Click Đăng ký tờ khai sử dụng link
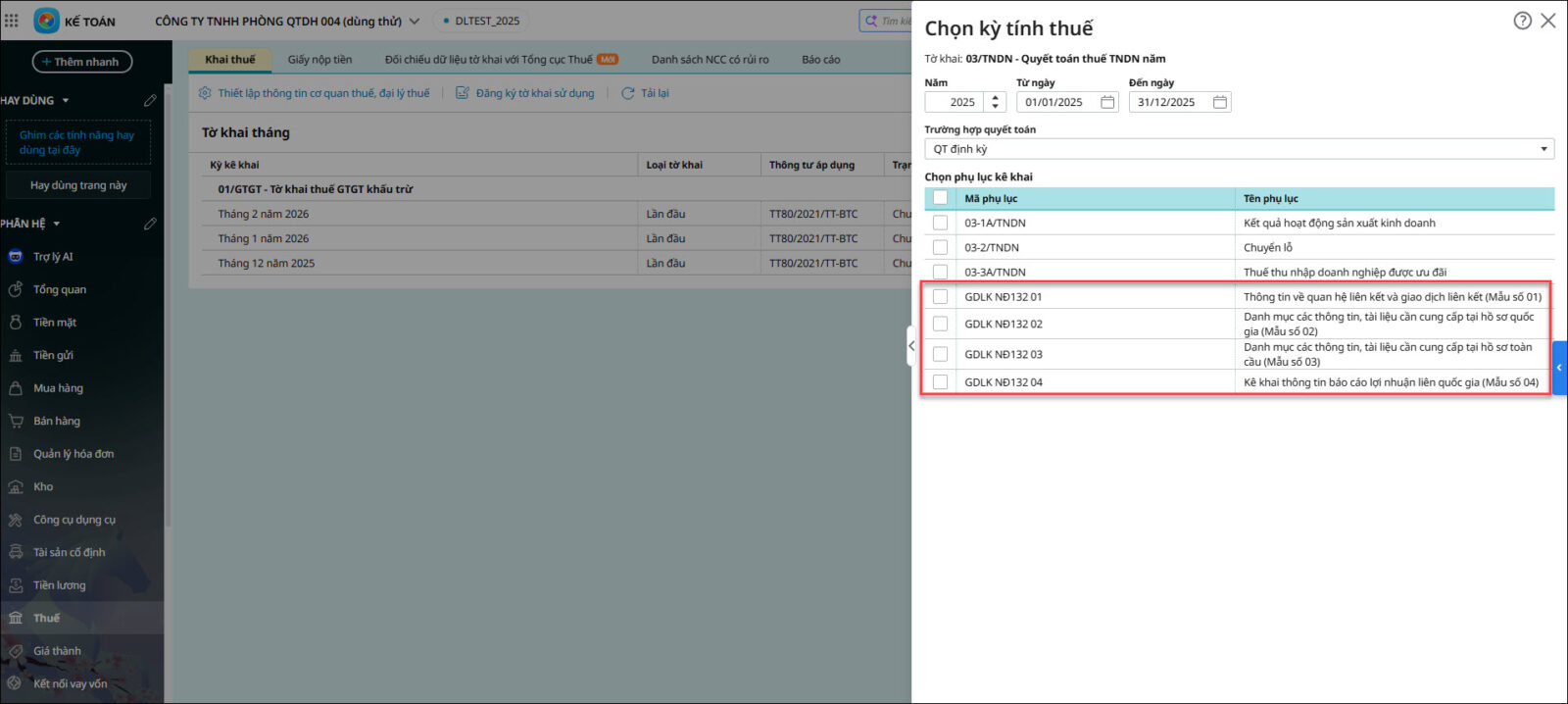 coord(534,93)
